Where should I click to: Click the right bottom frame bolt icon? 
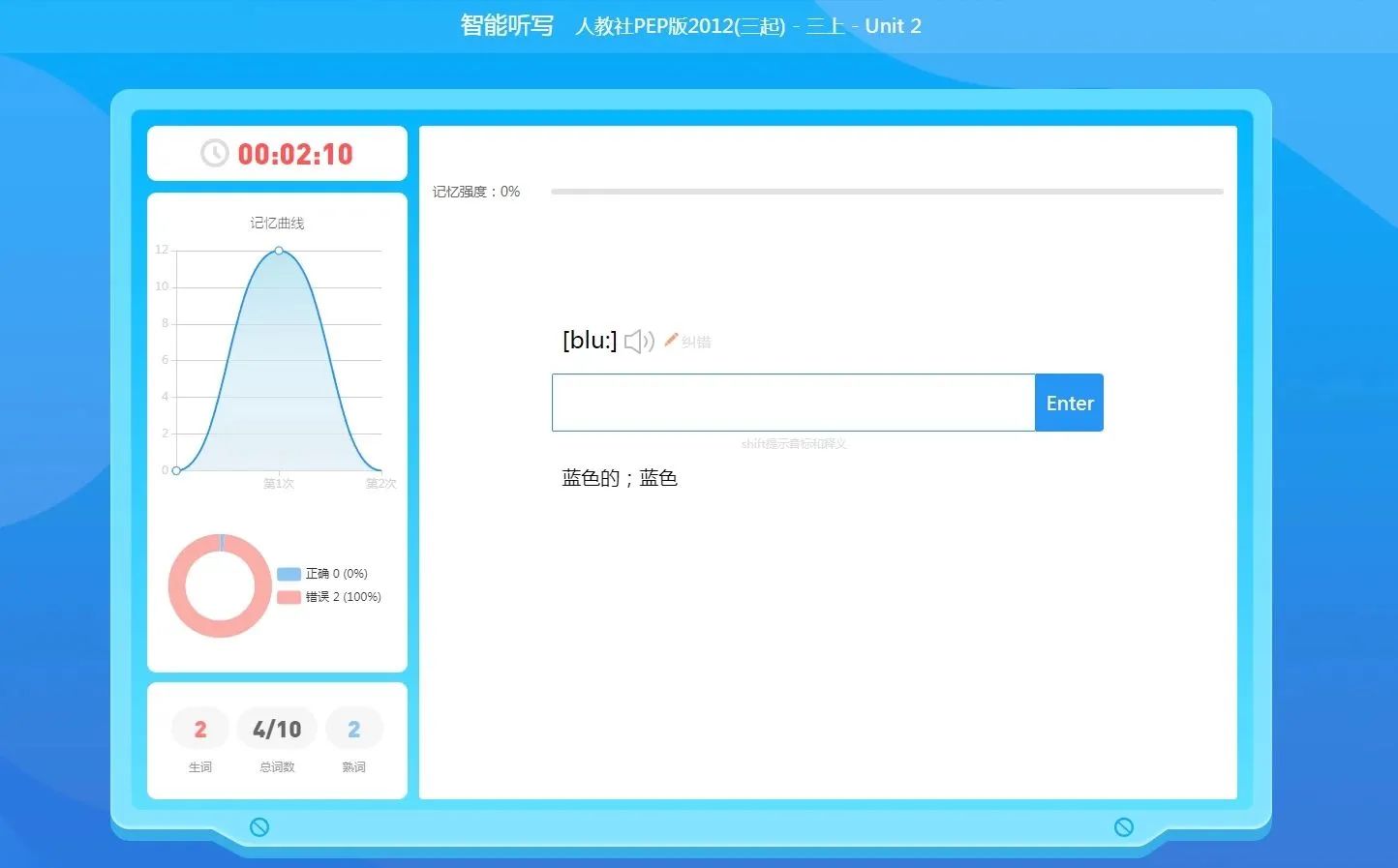(x=1124, y=826)
